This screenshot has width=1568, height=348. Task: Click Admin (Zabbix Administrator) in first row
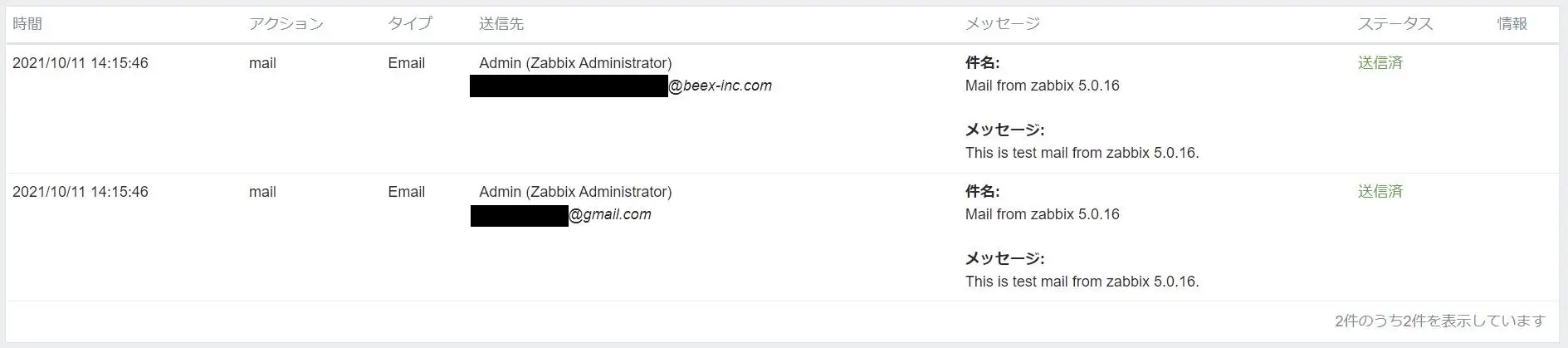point(575,63)
